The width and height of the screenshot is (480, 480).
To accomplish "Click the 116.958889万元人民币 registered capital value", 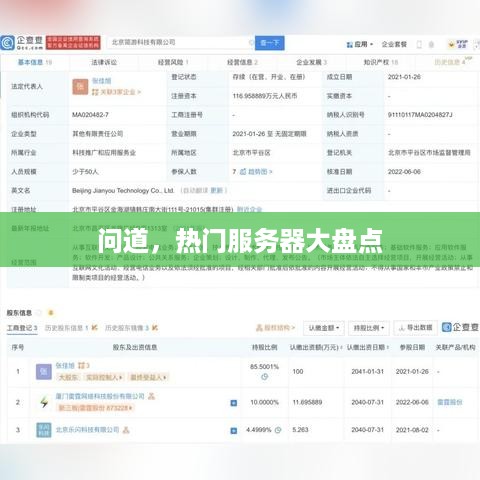I will pyautogui.click(x=265, y=96).
